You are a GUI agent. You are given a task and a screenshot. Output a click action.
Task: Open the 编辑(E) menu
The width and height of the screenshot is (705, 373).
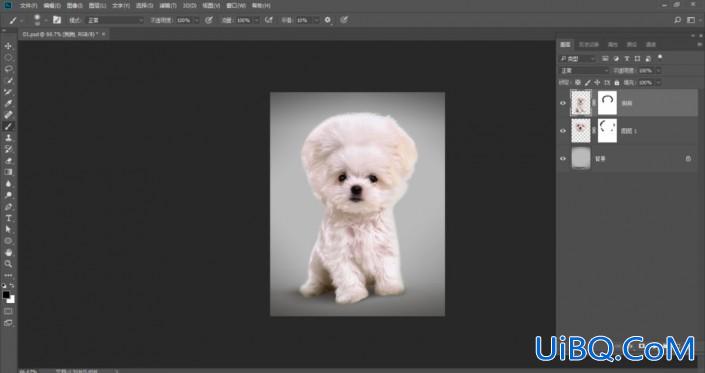click(x=52, y=5)
